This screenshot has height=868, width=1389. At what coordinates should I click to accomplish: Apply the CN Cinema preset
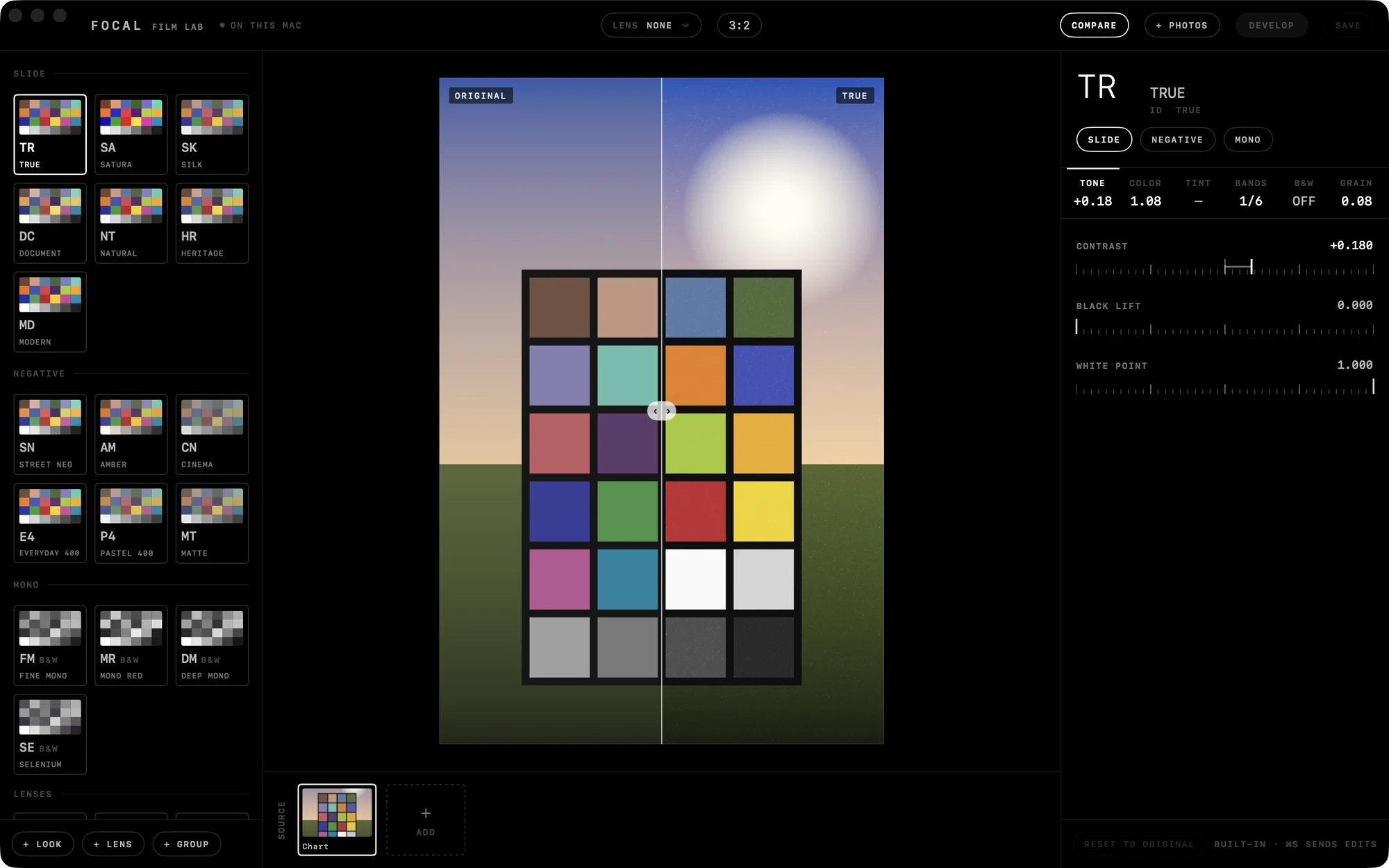pos(212,434)
